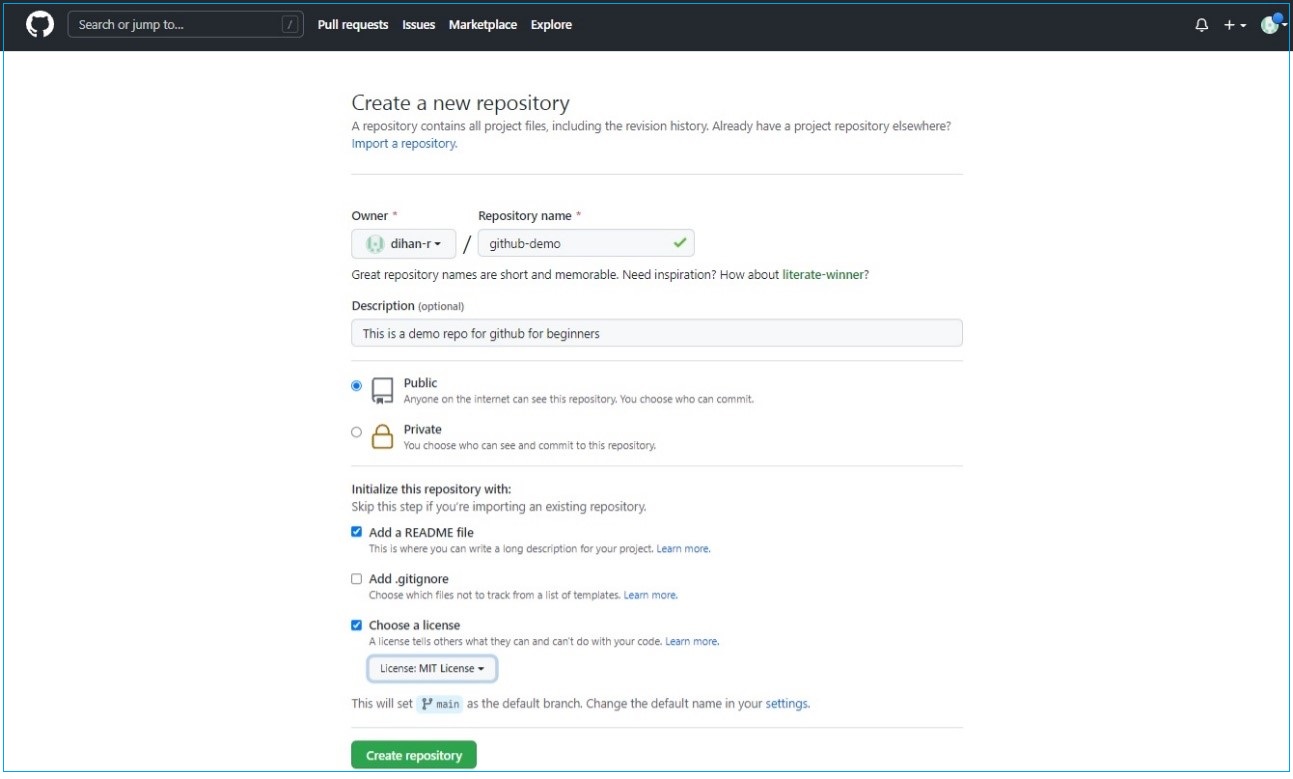Open the plus create-new menu
Image resolution: width=1293 pixels, height=779 pixels.
[1235, 25]
